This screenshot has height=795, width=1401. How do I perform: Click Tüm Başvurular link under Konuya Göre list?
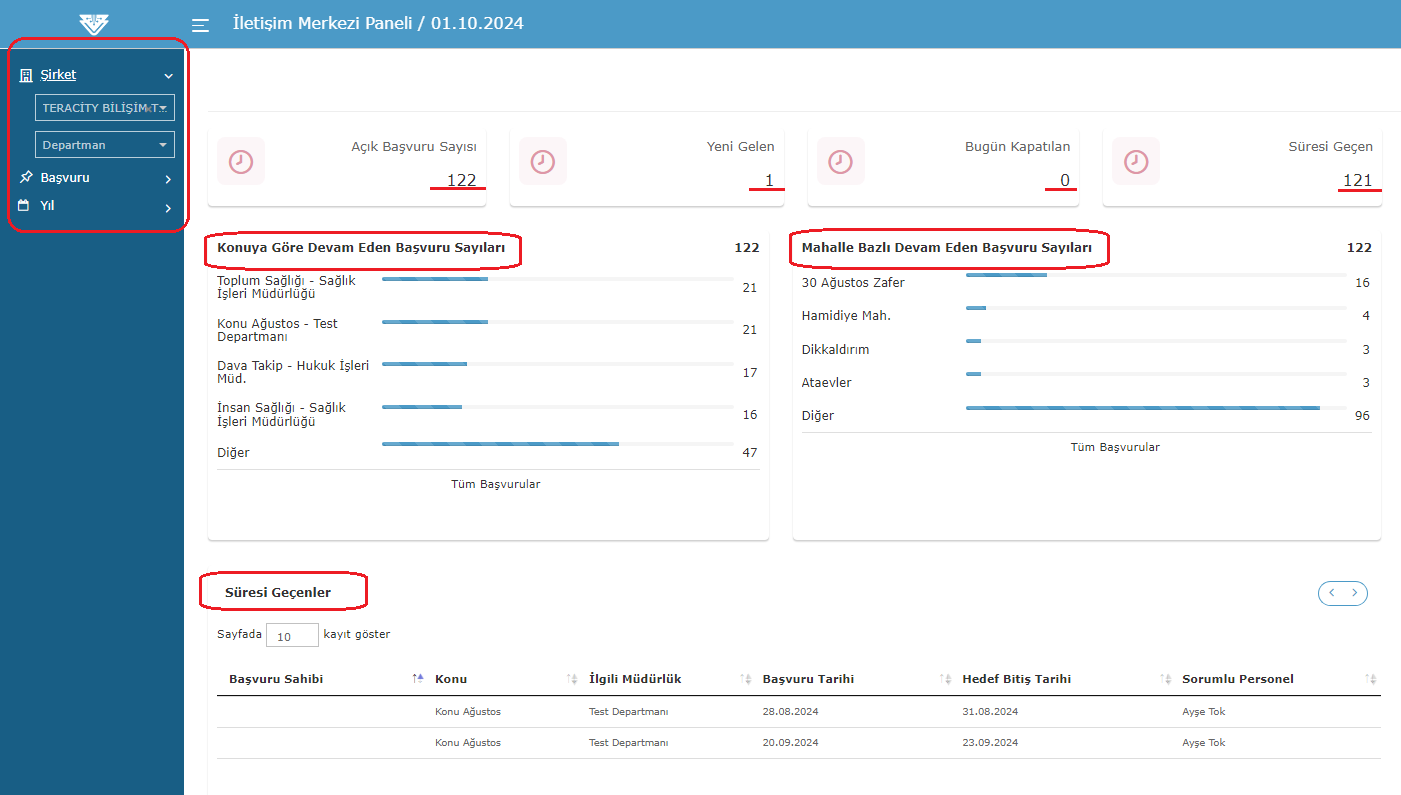[x=495, y=484]
